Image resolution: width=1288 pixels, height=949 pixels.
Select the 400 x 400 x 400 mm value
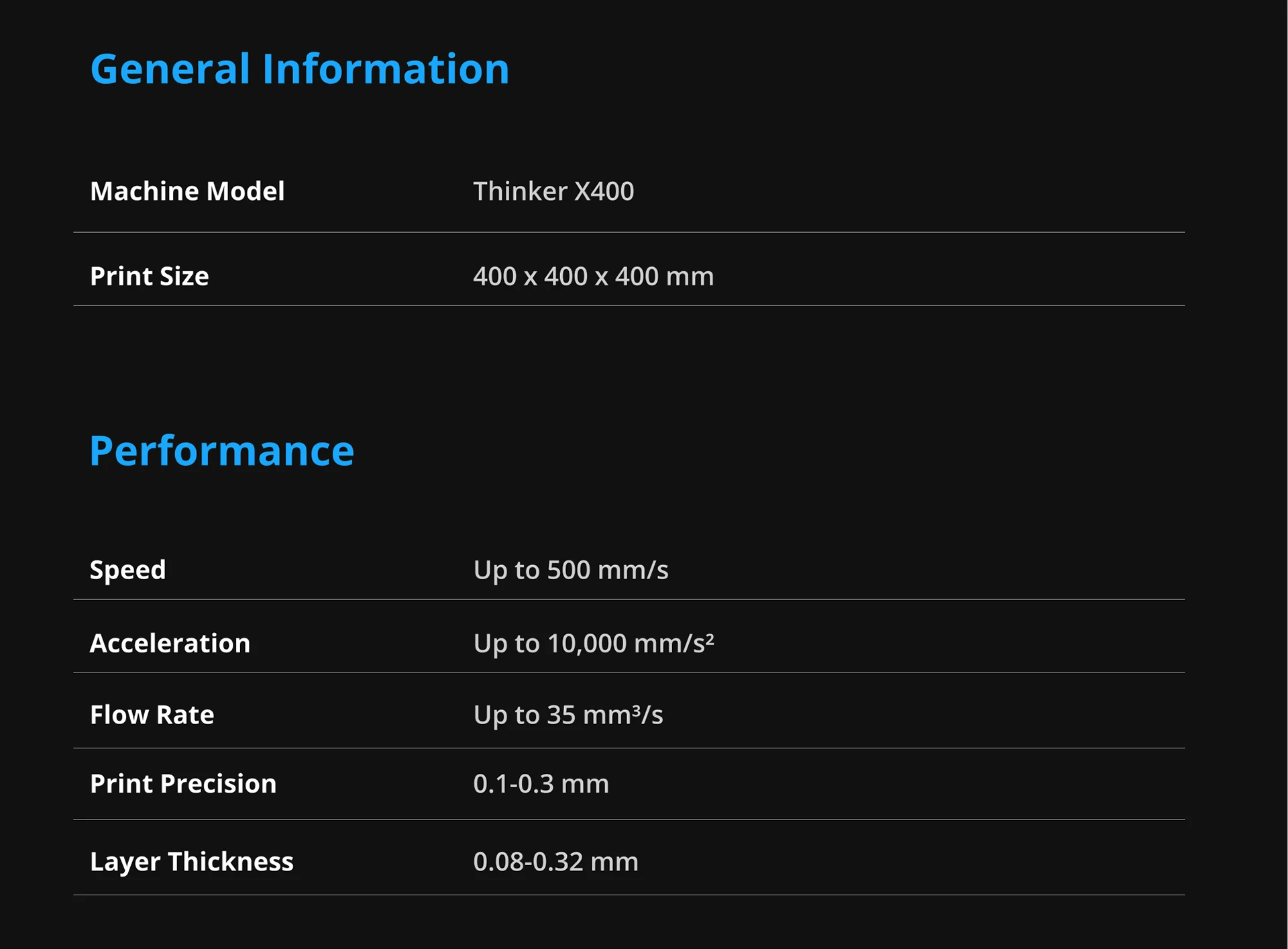click(x=593, y=277)
